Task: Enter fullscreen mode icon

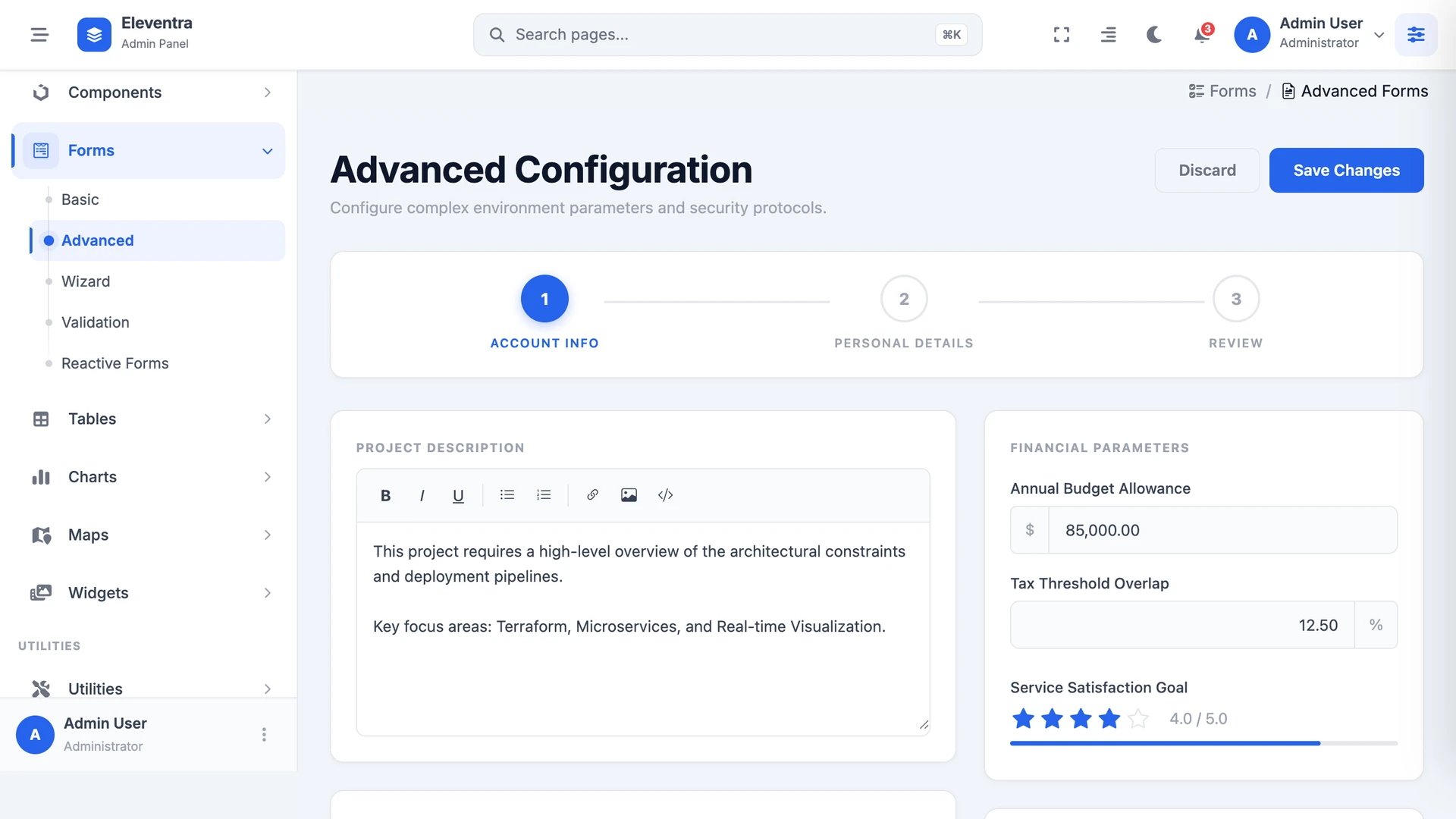Action: [1062, 35]
